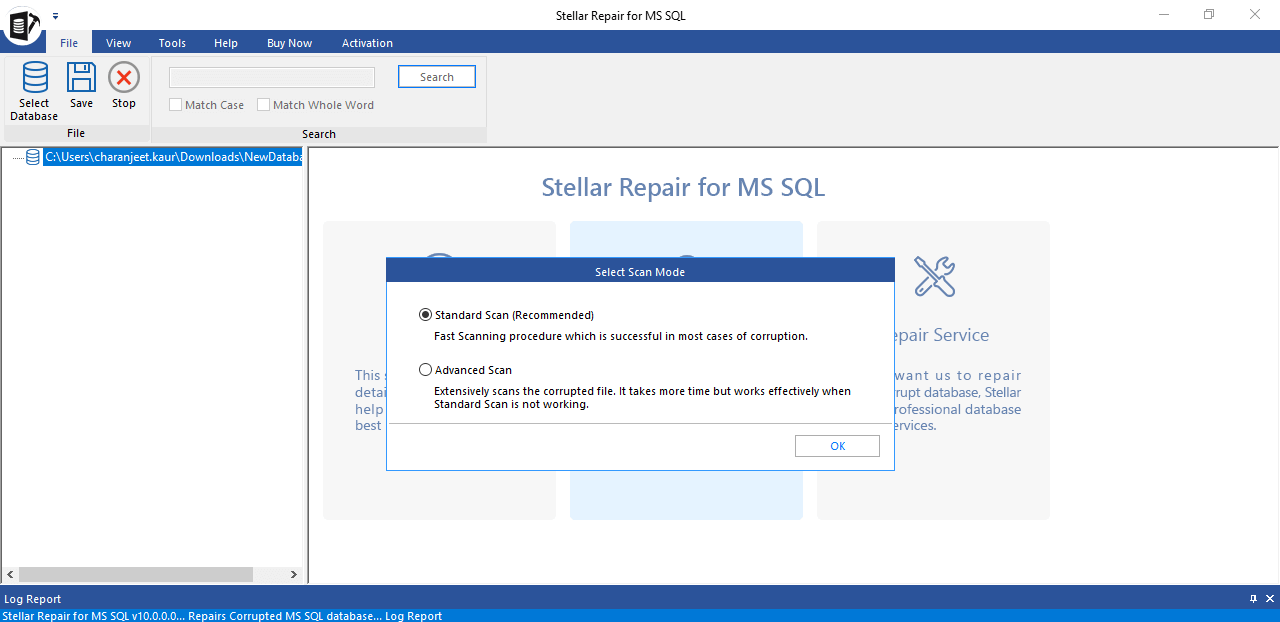1280x622 pixels.
Task: Open quick access toolbar dropdown arrow
Action: click(x=56, y=15)
